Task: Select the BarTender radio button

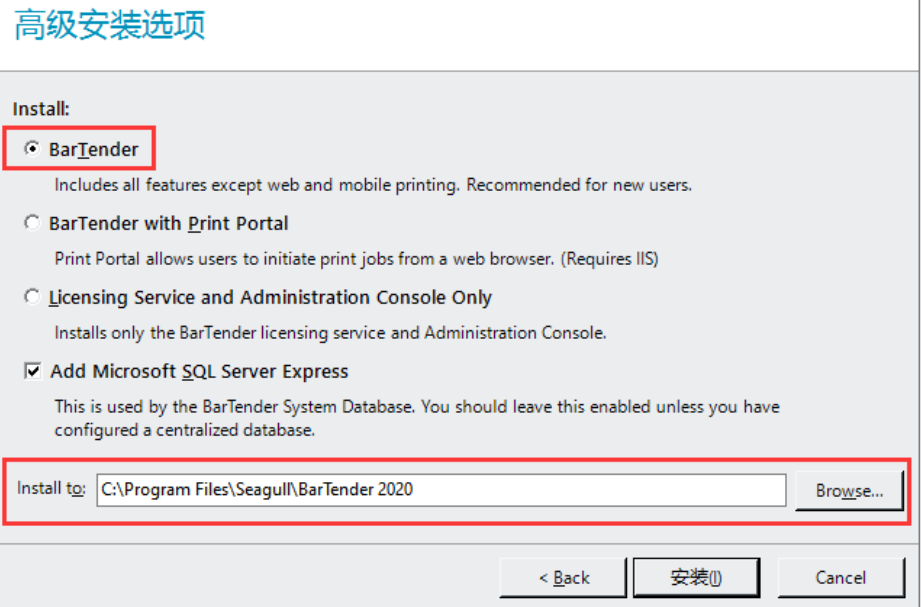Action: [x=33, y=149]
